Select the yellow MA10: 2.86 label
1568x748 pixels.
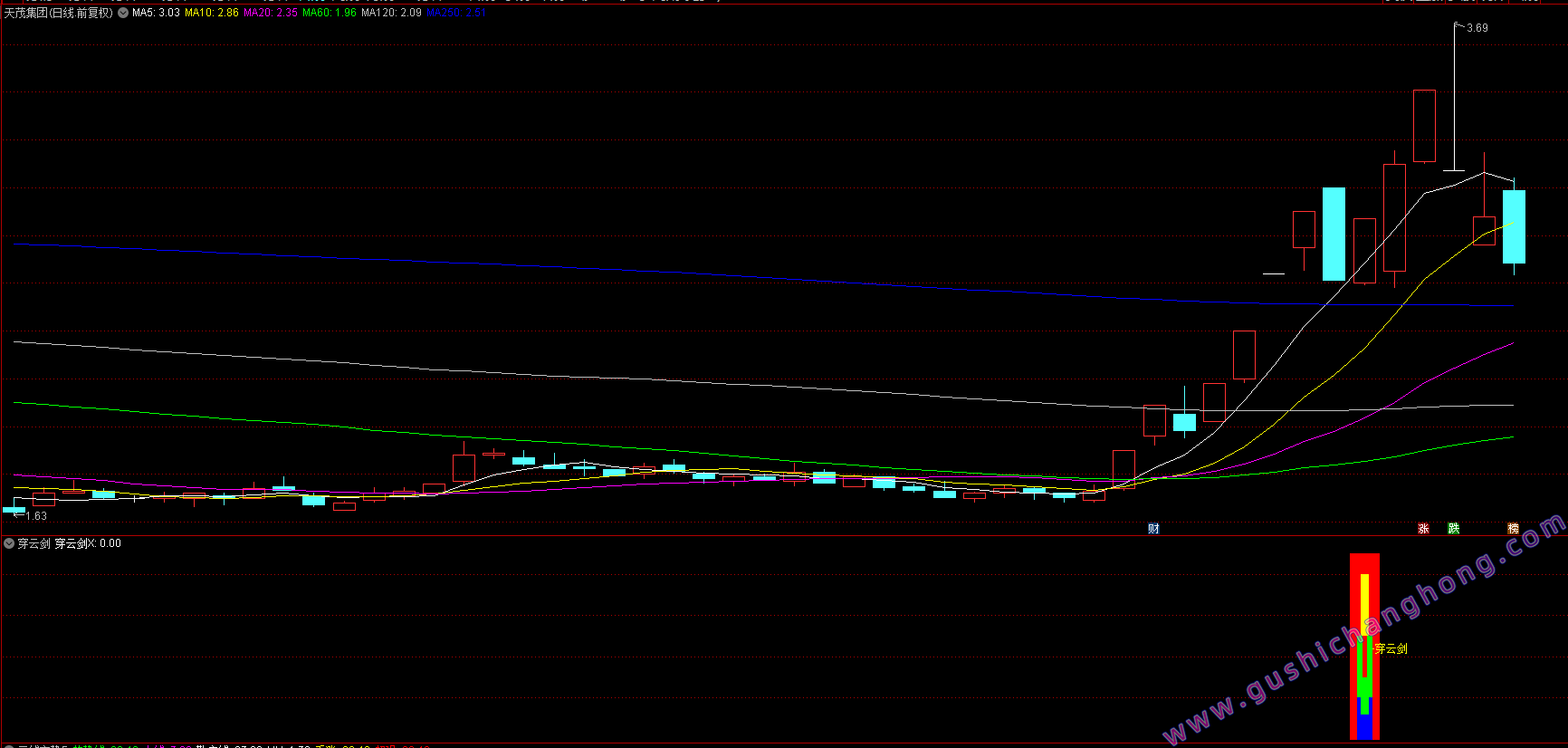tap(212, 13)
